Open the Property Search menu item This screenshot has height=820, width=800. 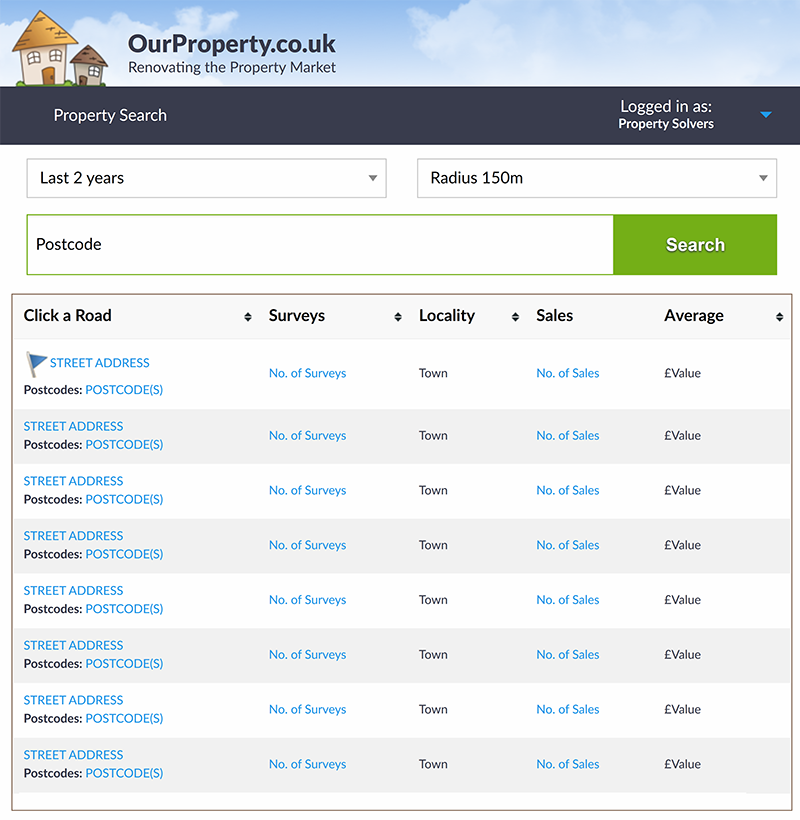[x=110, y=115]
